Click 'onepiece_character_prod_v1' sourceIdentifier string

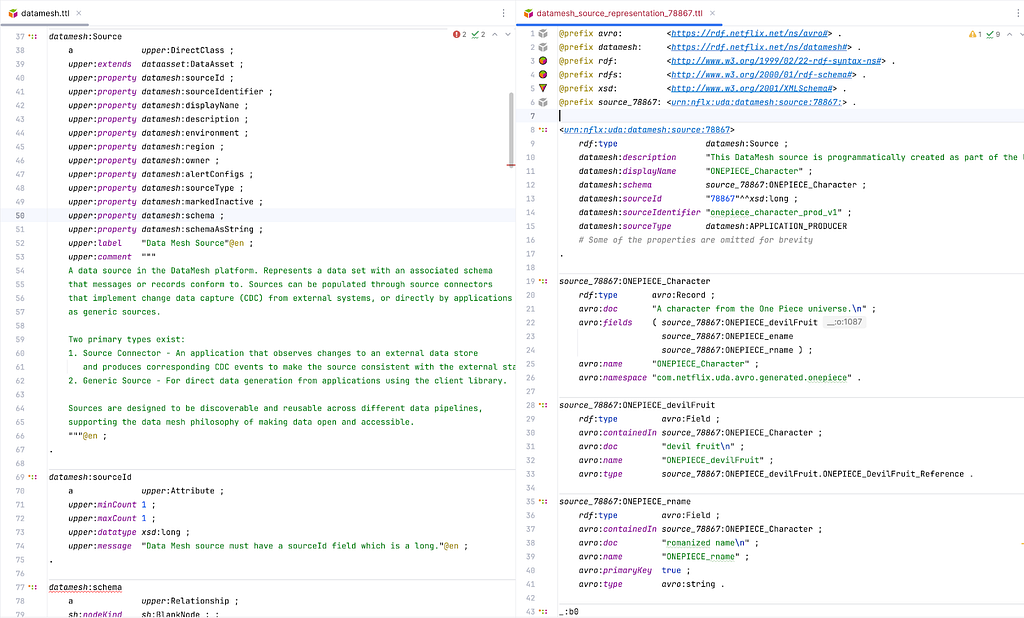click(774, 212)
